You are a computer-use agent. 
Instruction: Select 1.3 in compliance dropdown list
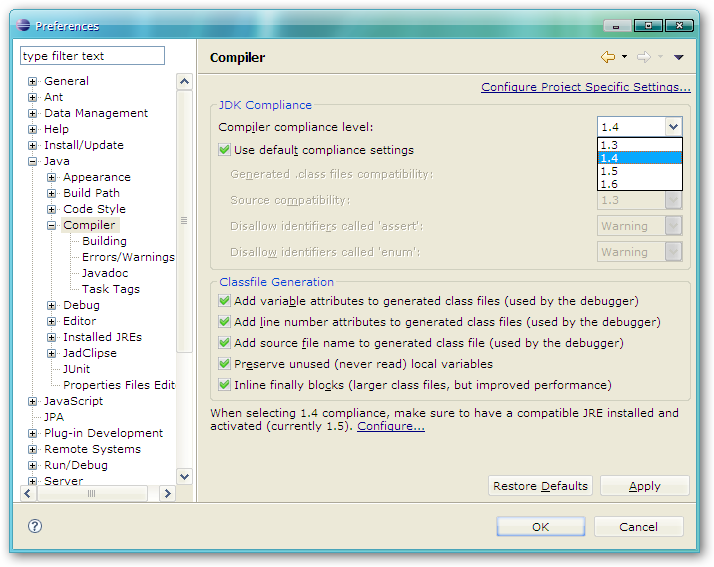640,145
